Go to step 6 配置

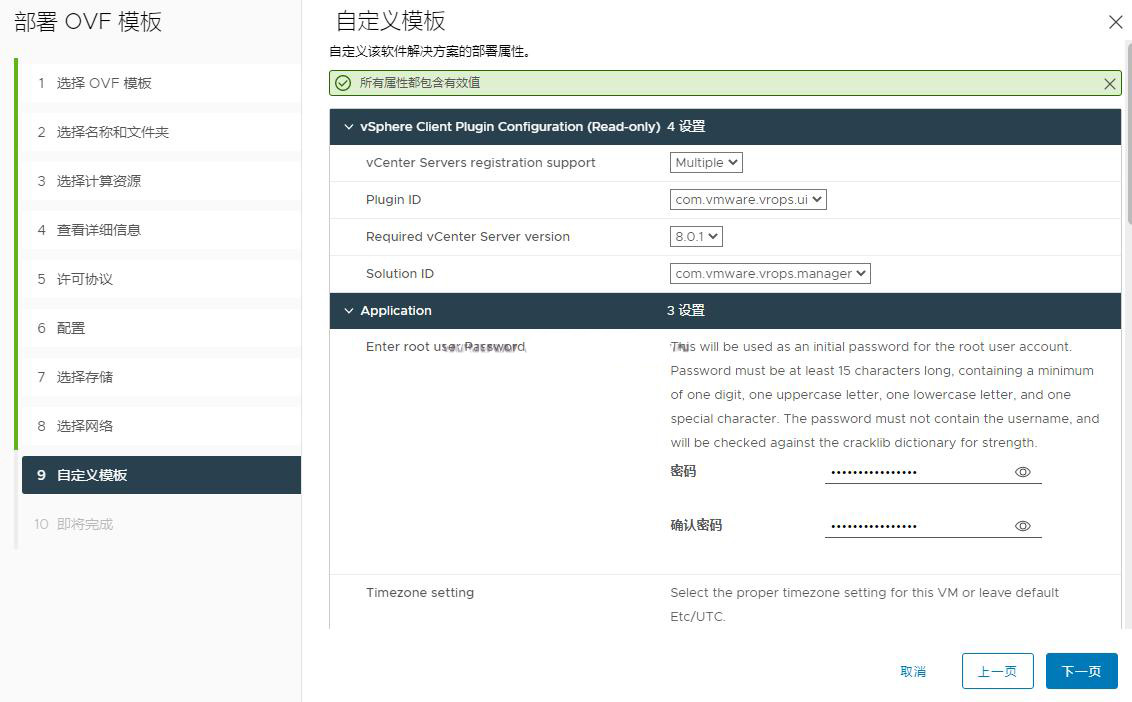(x=71, y=328)
